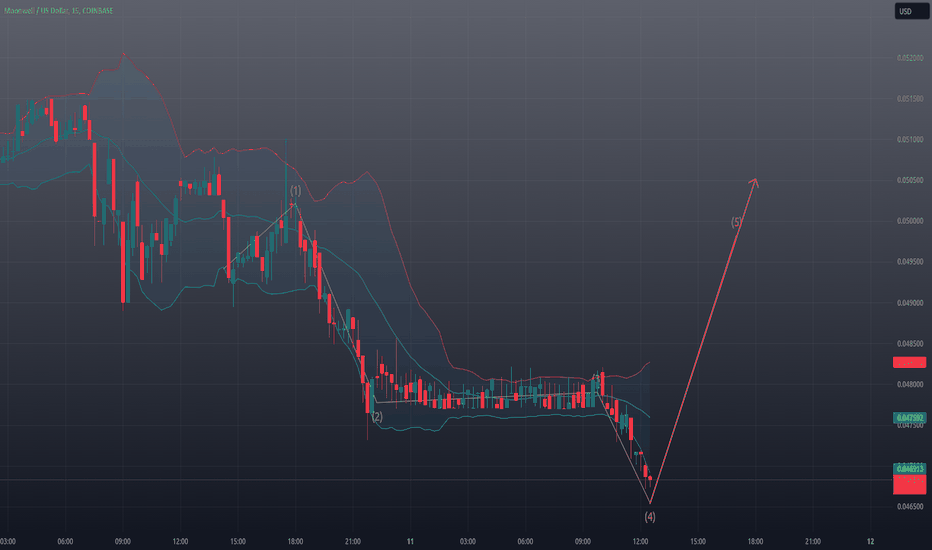Click the 0.049500 price axis value

[910, 262]
